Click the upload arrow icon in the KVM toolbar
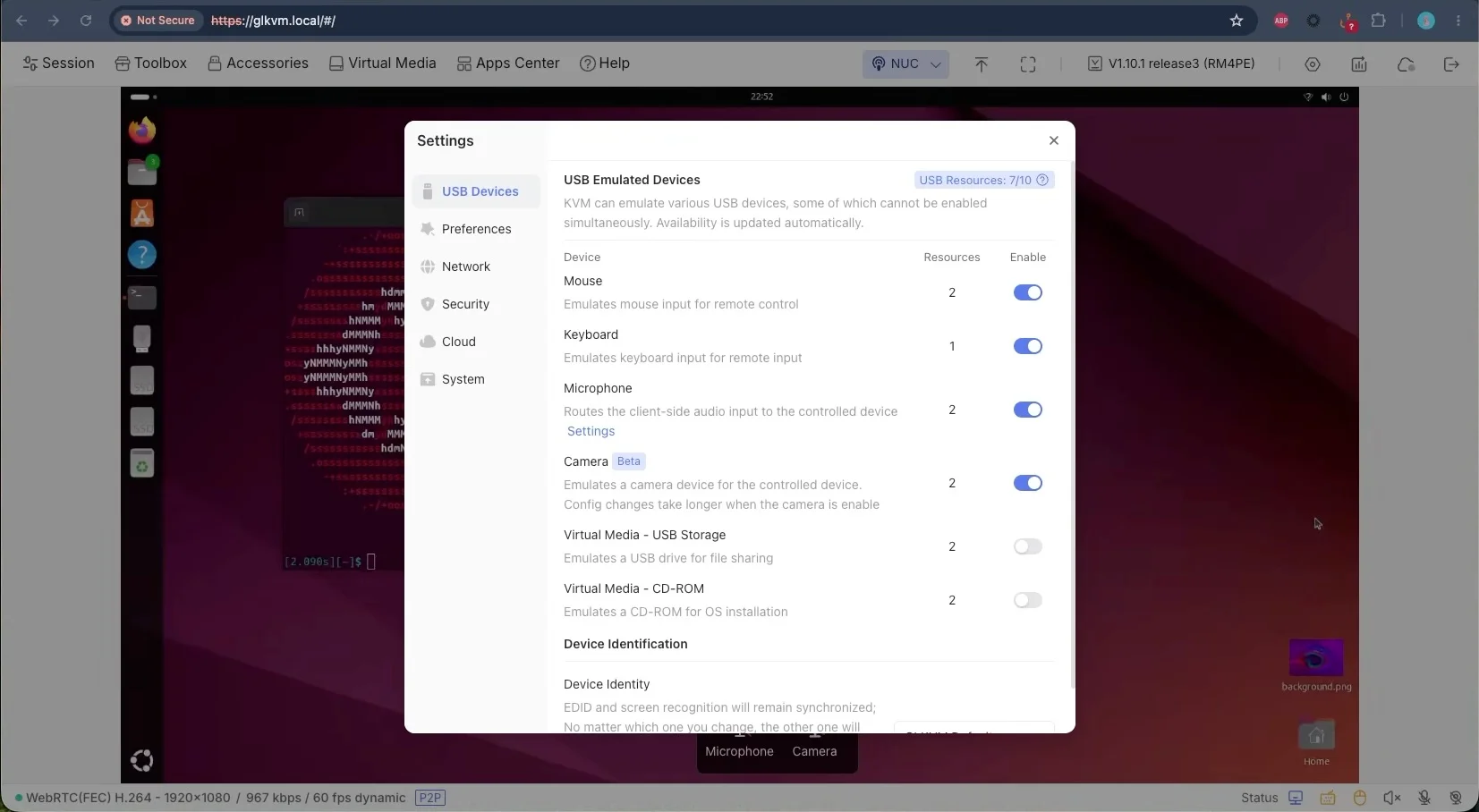The width and height of the screenshot is (1479, 812). (982, 64)
